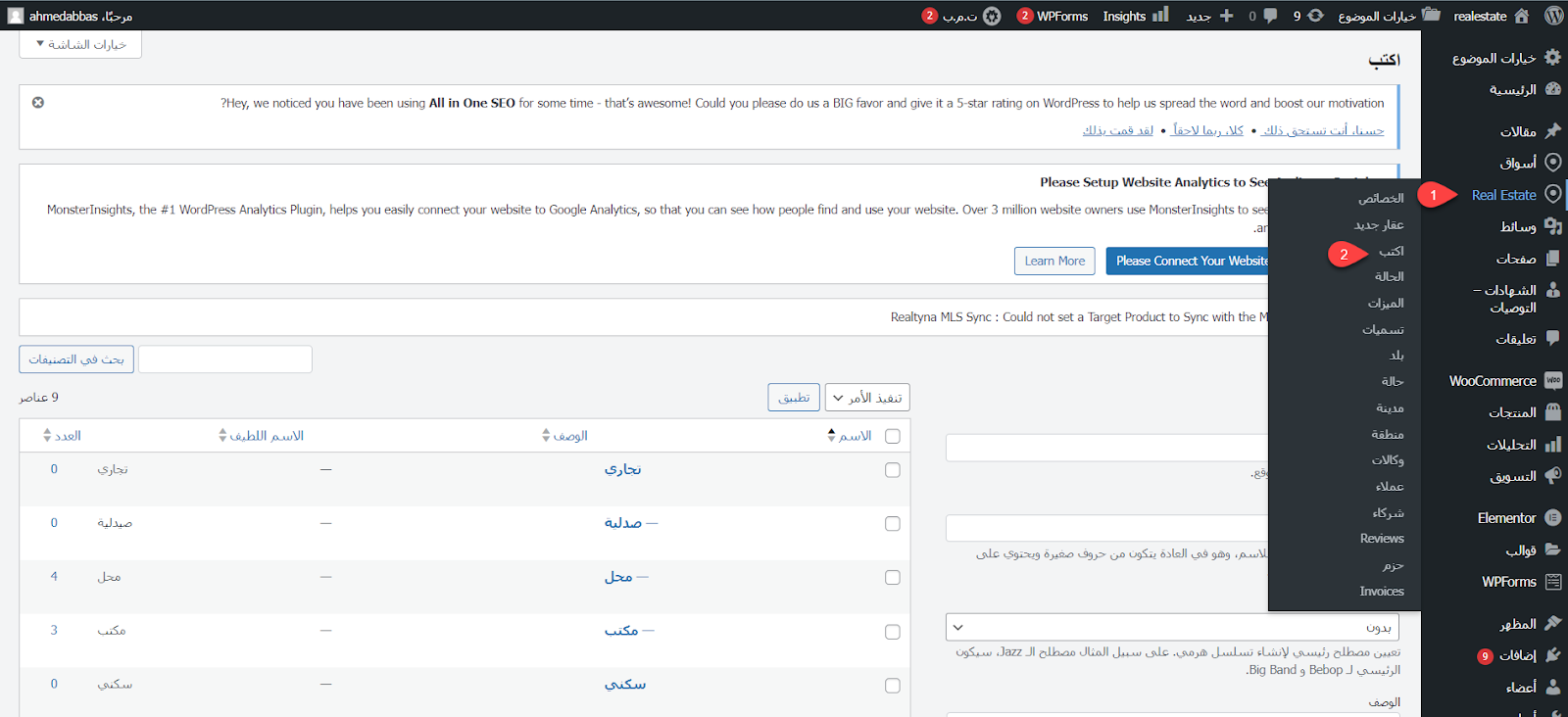This screenshot has width=1568, height=717.
Task: Open the comments bubble icon in admin bar
Action: [x=1270, y=16]
